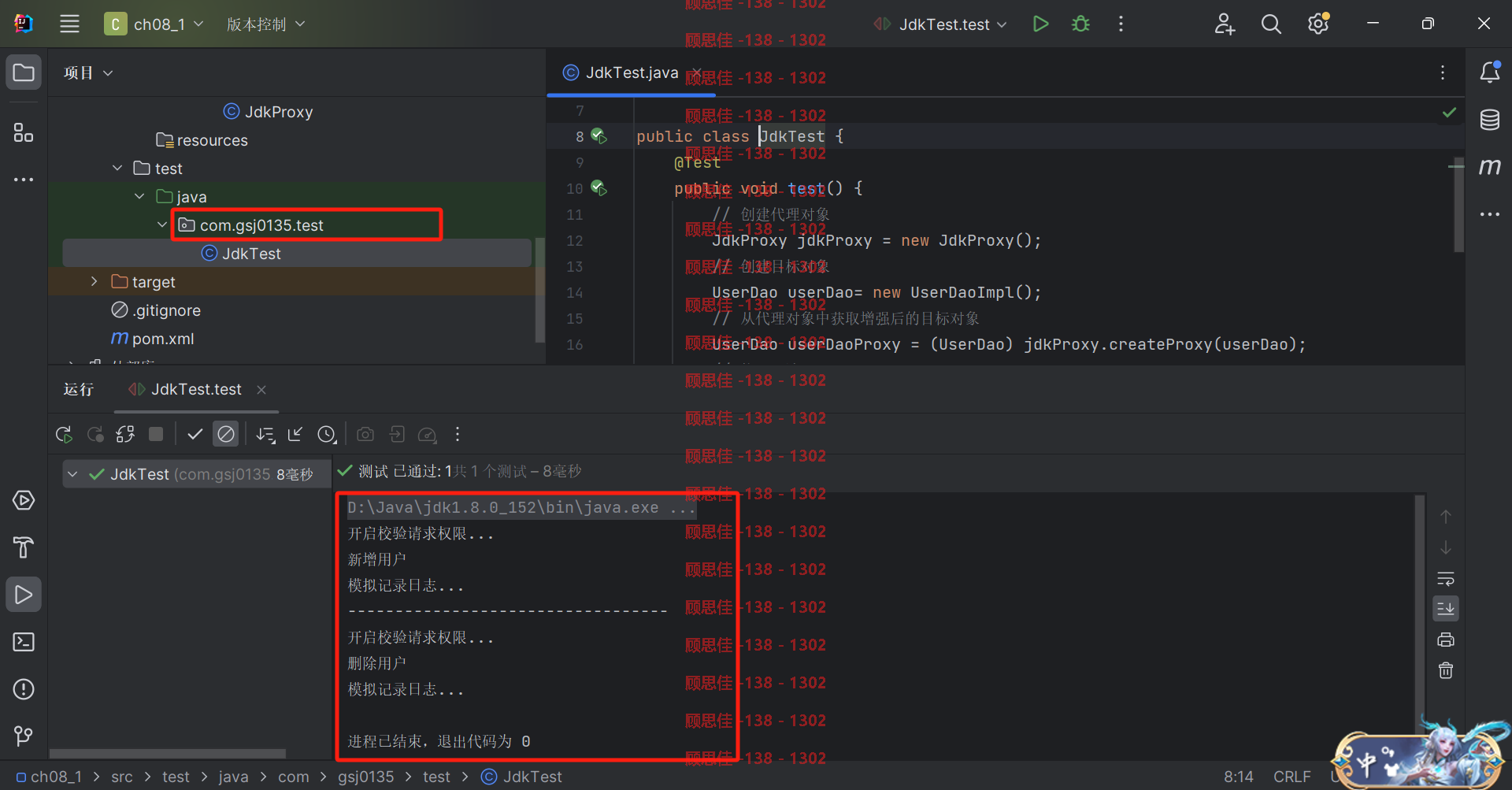
Task: Open 项目 view selector dropdown
Action: 88,72
